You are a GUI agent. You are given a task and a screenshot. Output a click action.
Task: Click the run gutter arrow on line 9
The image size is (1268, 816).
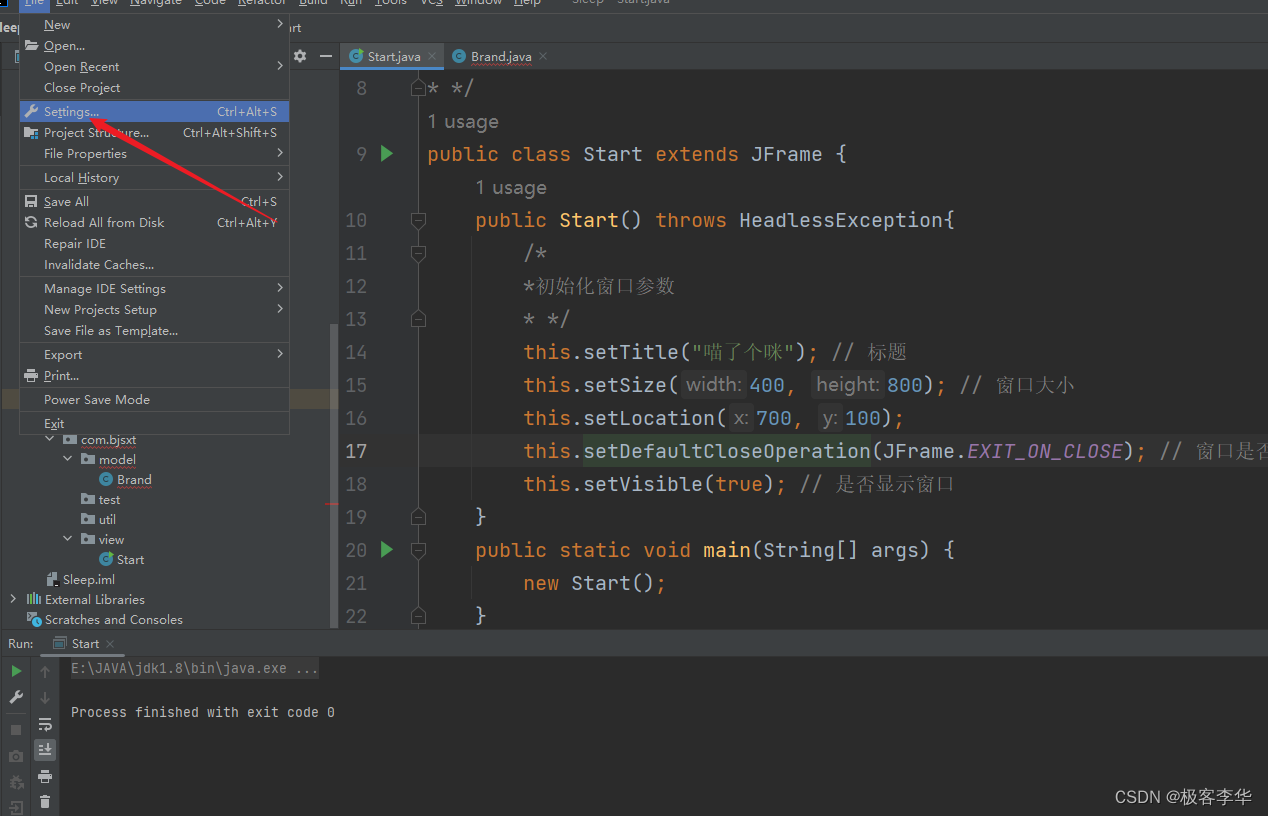coord(387,154)
